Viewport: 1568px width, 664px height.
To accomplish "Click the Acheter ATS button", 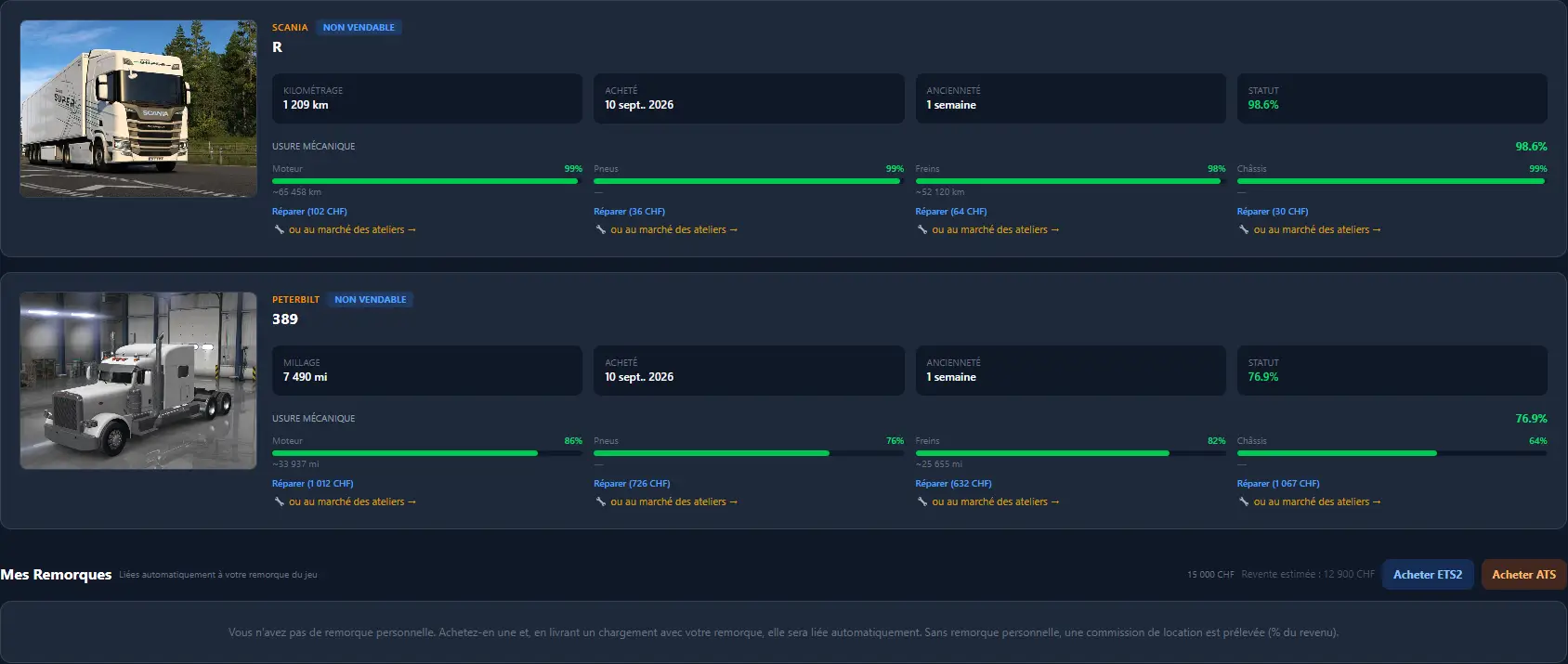I will click(1523, 575).
